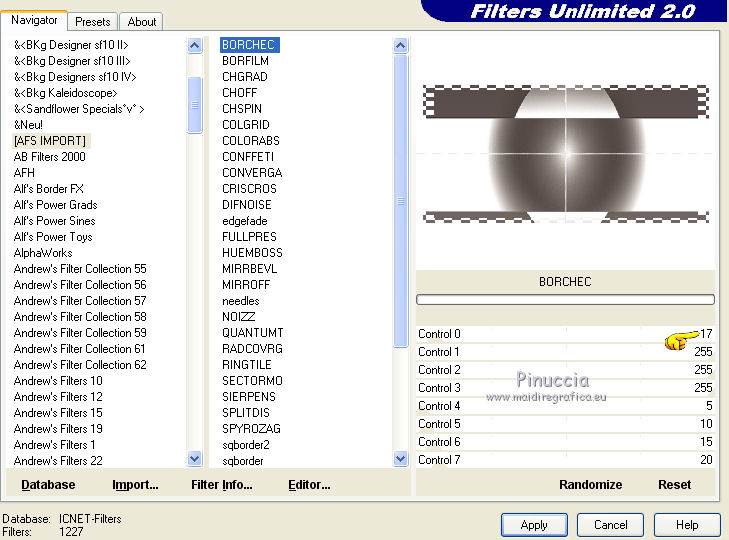Adjust the Control 4 slider
Screen dimensions: 729x540
point(565,406)
